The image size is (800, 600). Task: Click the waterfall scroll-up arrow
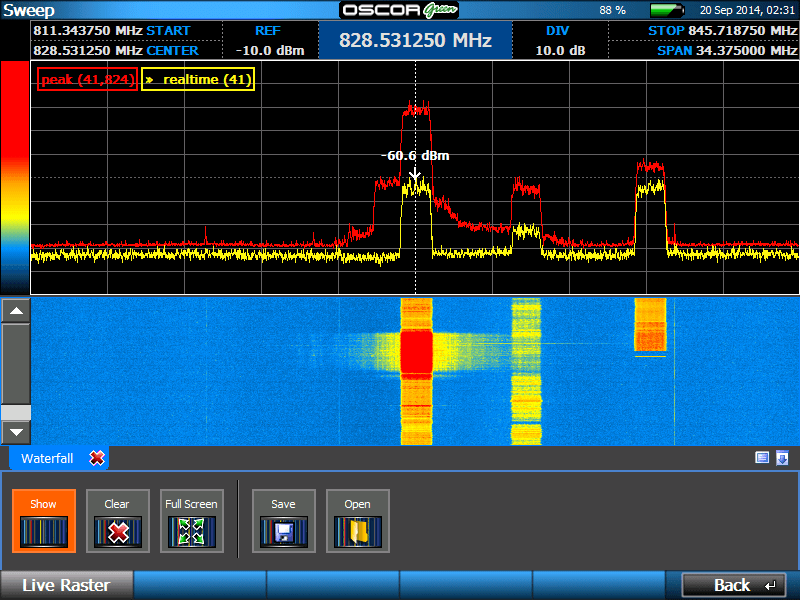coord(15,310)
